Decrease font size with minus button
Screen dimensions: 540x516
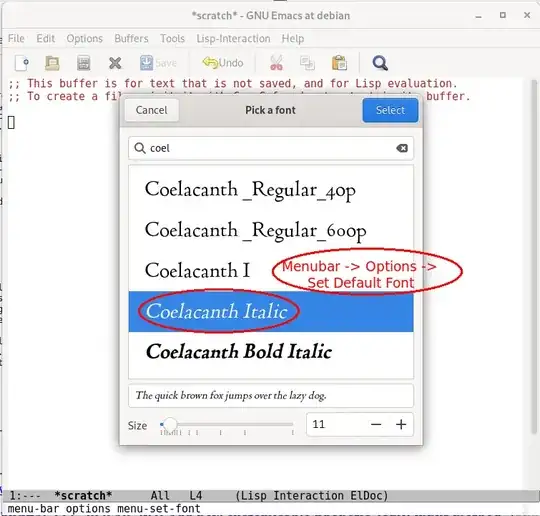(x=376, y=424)
